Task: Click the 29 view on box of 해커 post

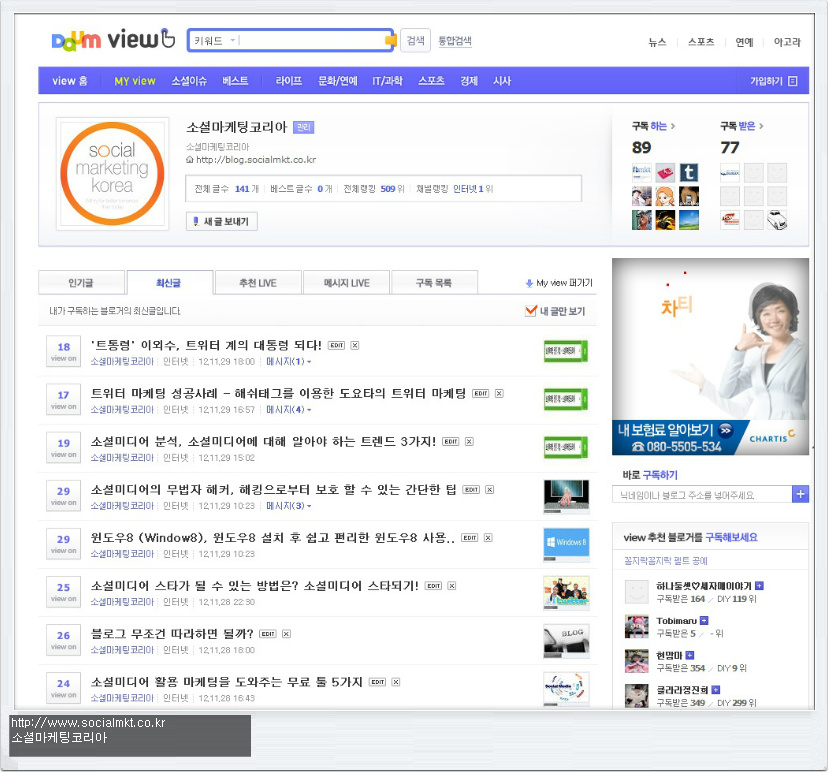Action: pos(63,495)
